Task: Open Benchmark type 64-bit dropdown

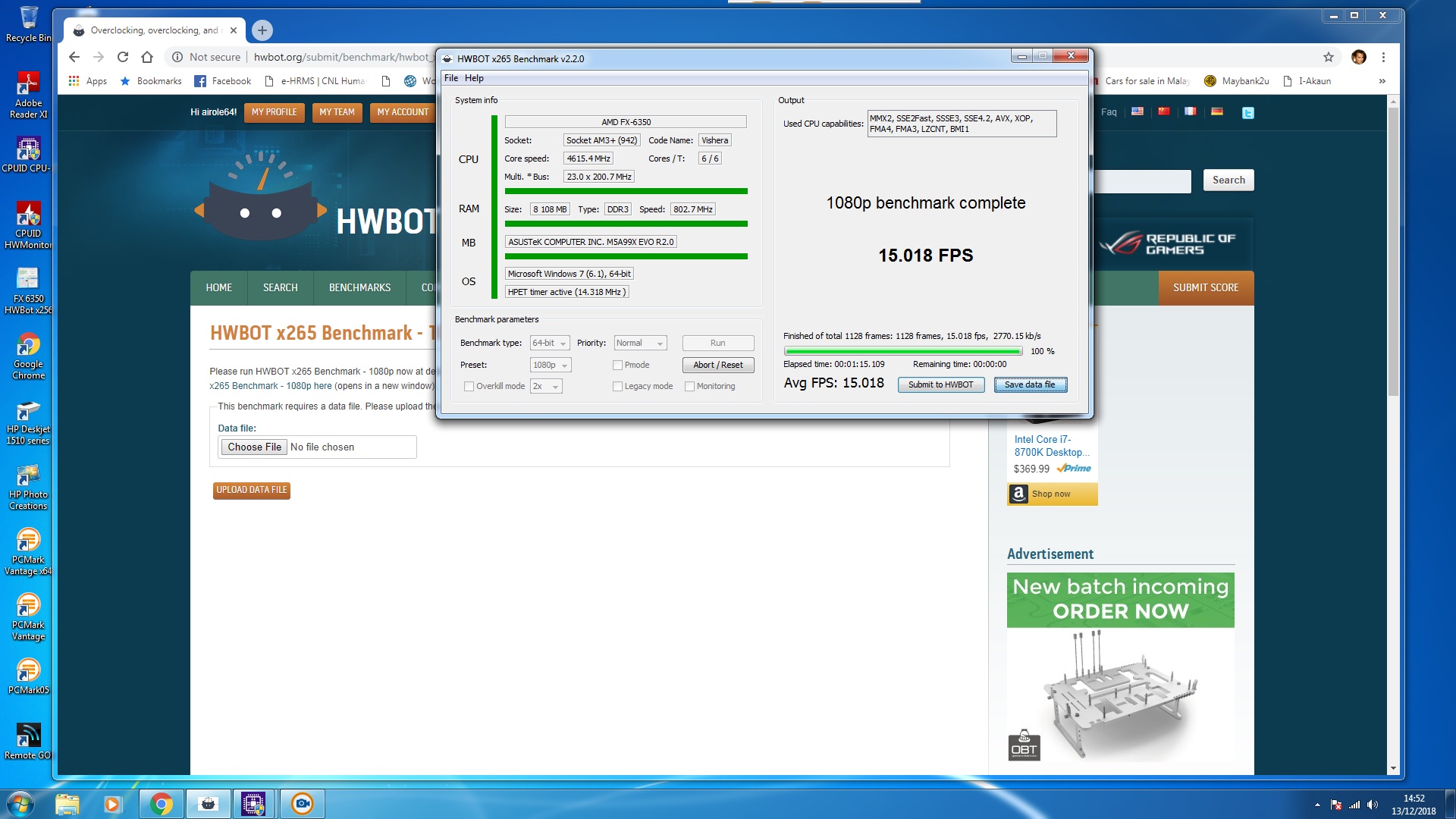Action: (550, 344)
